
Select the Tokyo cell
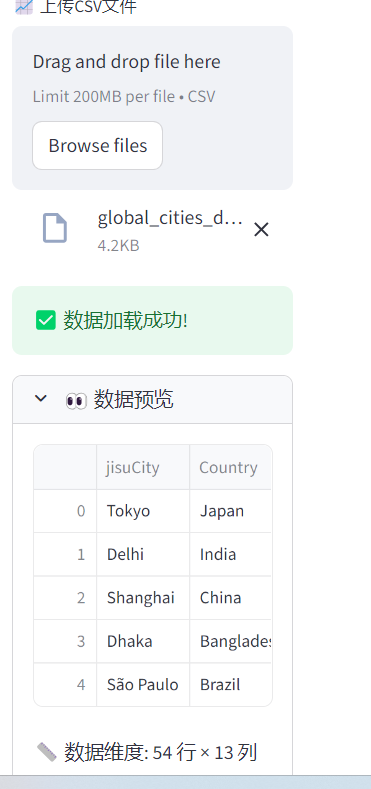click(x=143, y=511)
